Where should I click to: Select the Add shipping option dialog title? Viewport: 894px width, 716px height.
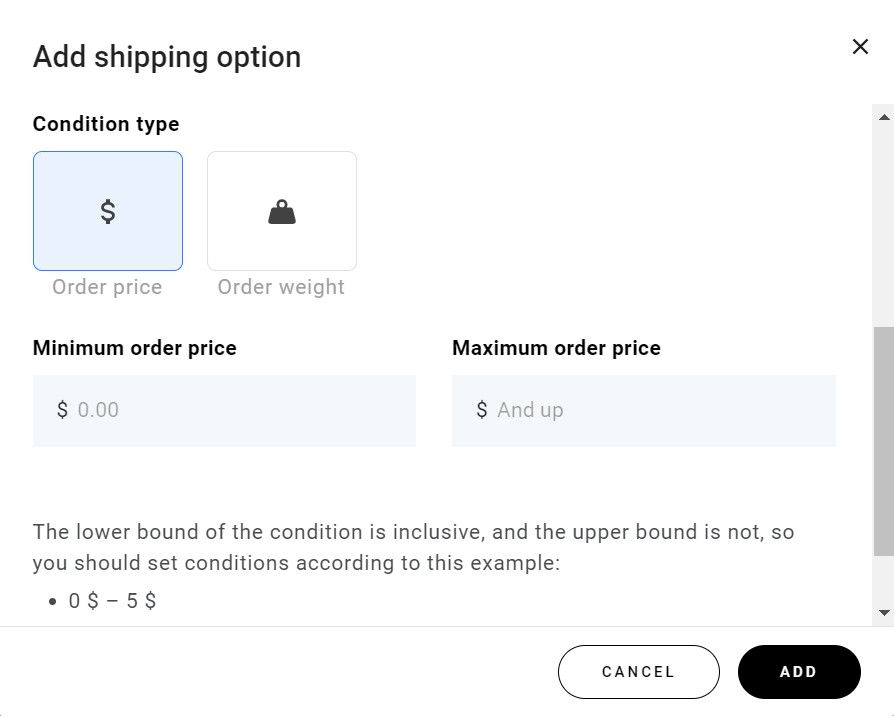(166, 57)
